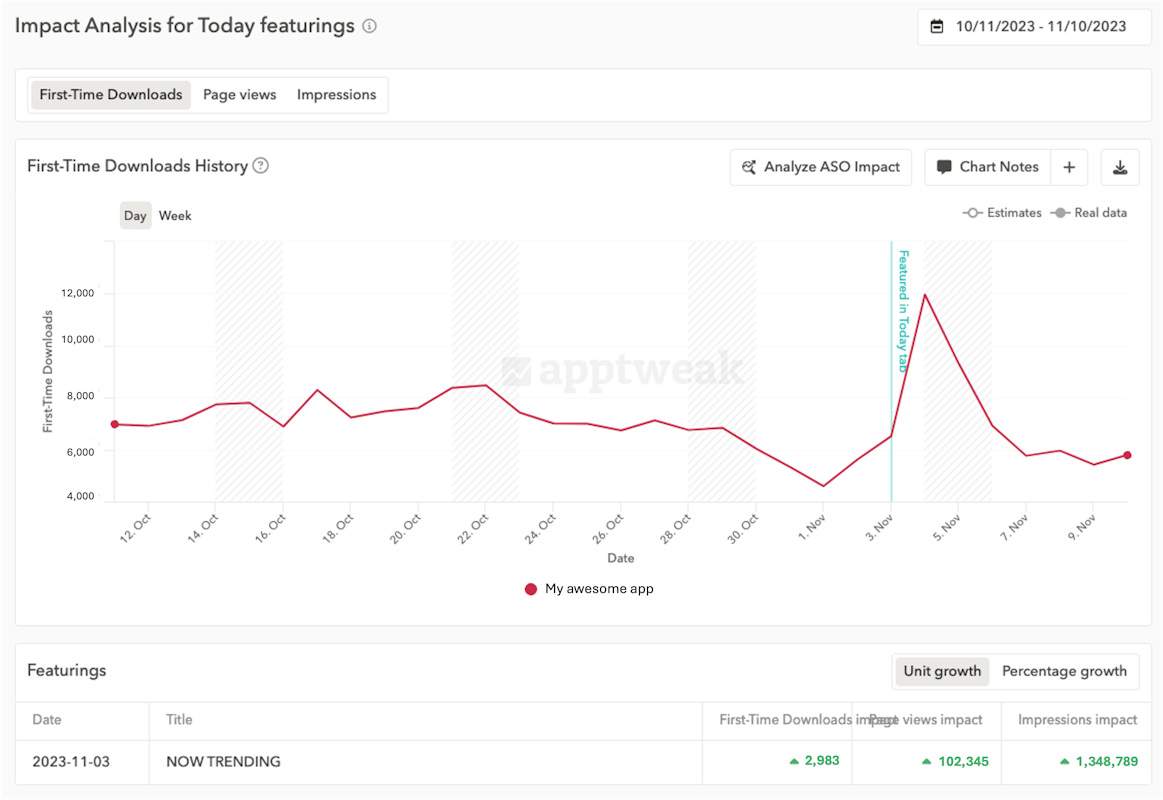
Task: Click the plus icon to add chart note
Action: [x=1069, y=167]
